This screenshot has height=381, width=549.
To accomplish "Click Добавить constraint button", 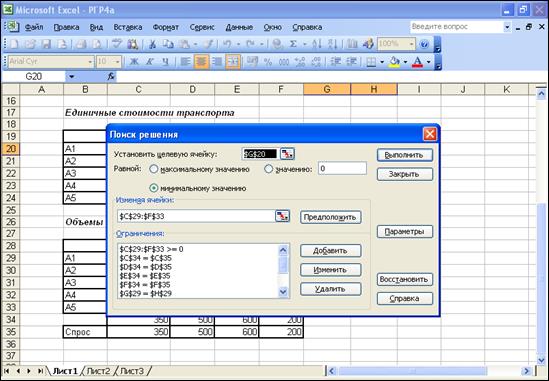I will pyautogui.click(x=331, y=251).
